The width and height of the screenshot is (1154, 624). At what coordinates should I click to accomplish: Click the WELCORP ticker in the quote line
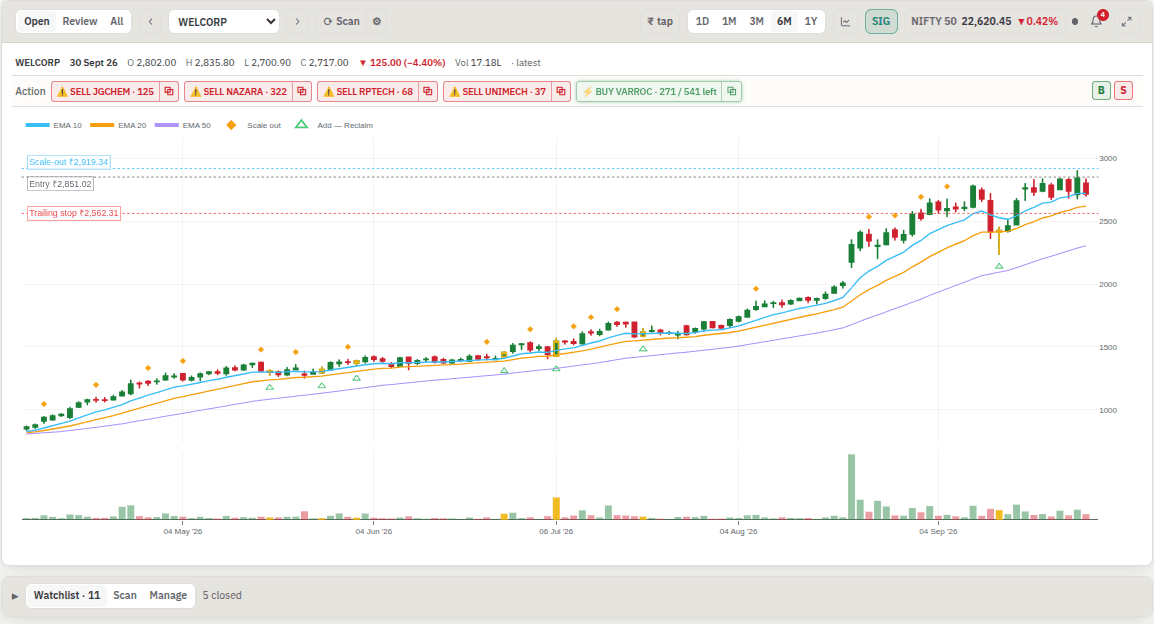[38, 63]
